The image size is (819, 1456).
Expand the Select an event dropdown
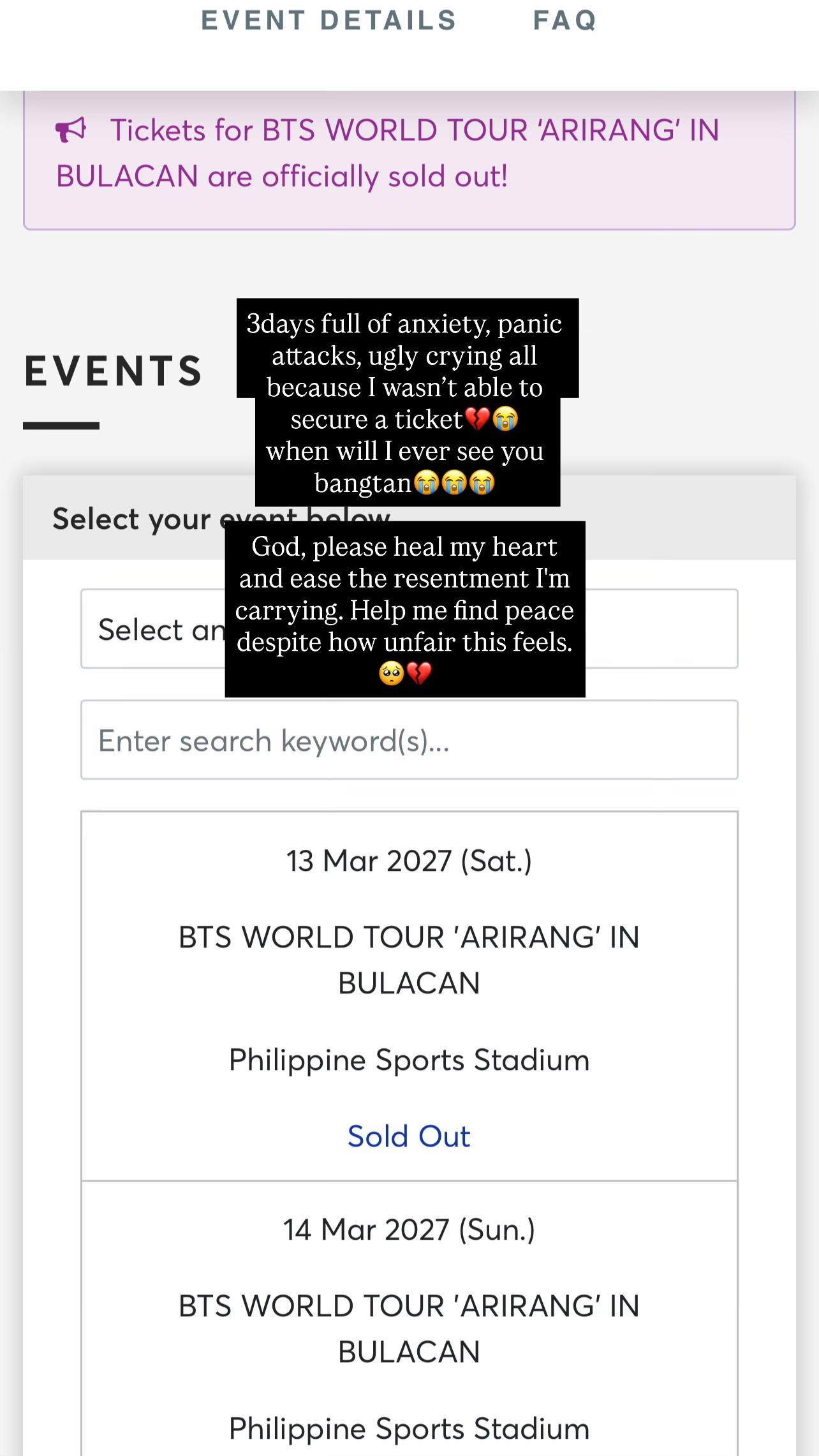pyautogui.click(x=409, y=629)
